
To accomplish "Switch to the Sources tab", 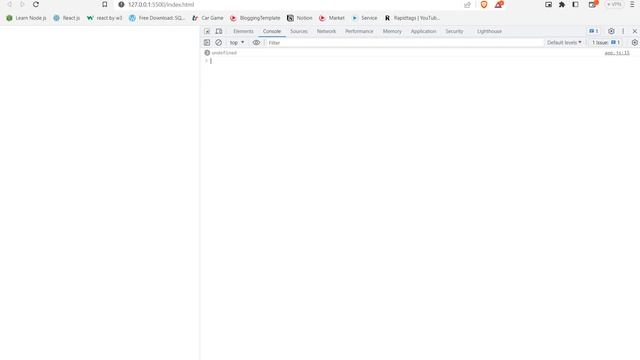I will click(299, 31).
